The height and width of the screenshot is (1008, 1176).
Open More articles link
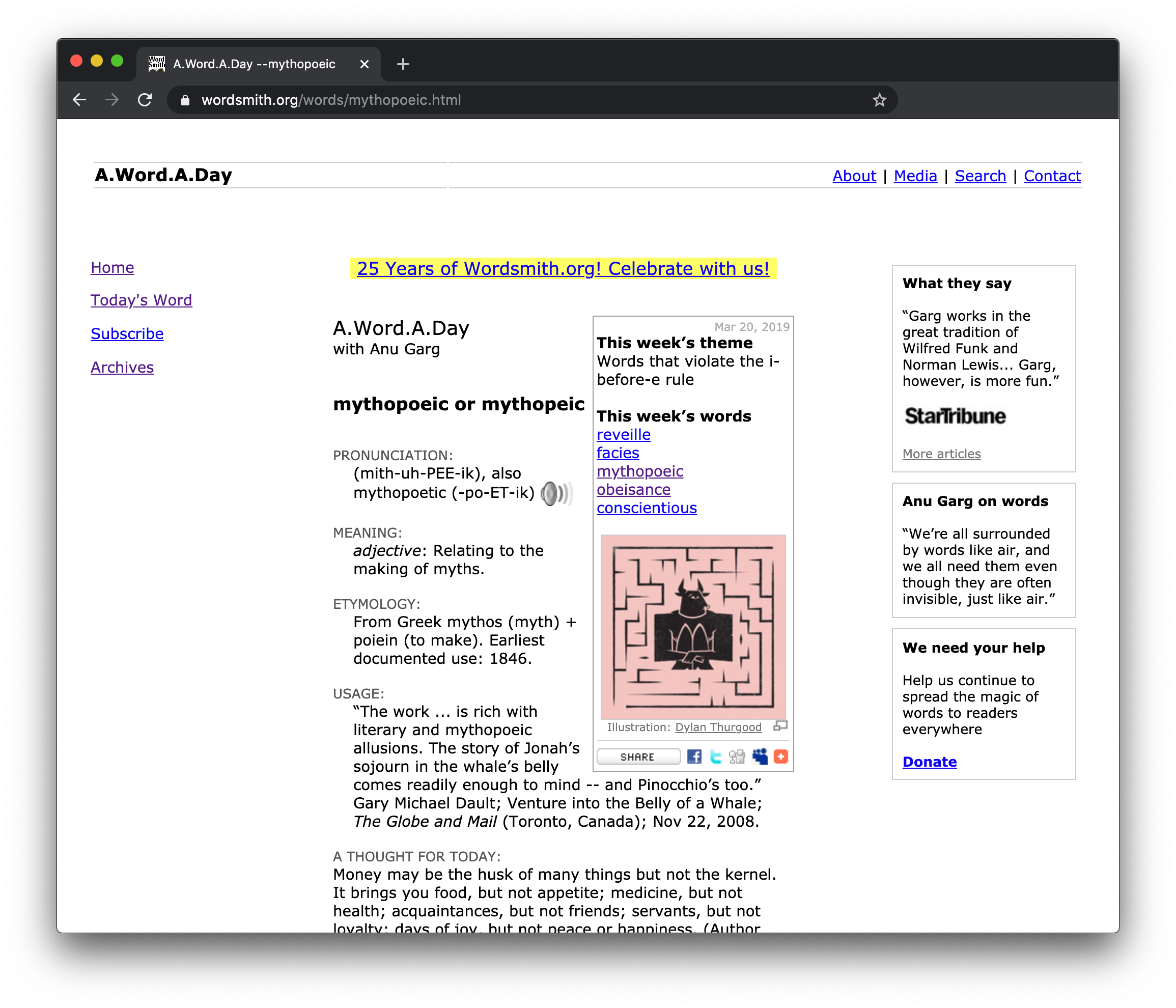click(x=942, y=454)
